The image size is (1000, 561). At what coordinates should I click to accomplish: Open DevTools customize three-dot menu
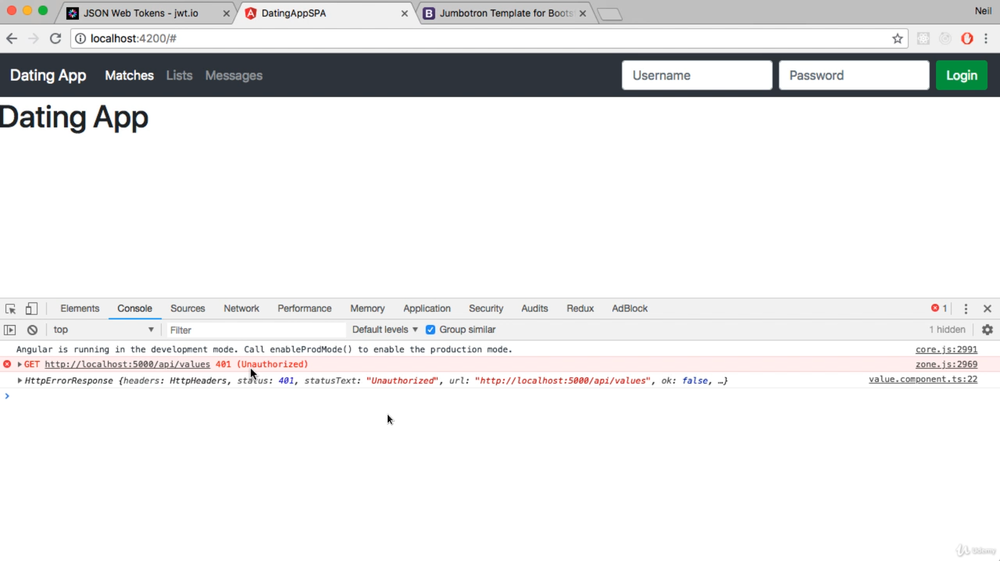(966, 309)
